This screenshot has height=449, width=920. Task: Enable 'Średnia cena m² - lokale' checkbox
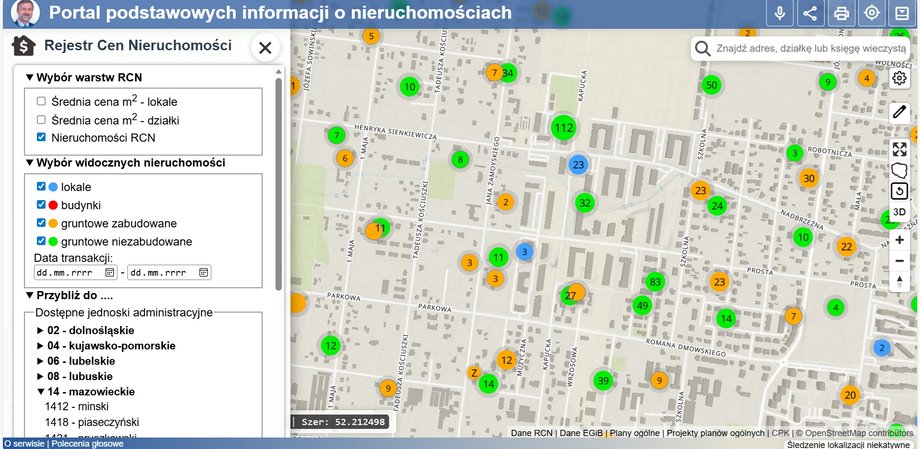click(x=41, y=102)
